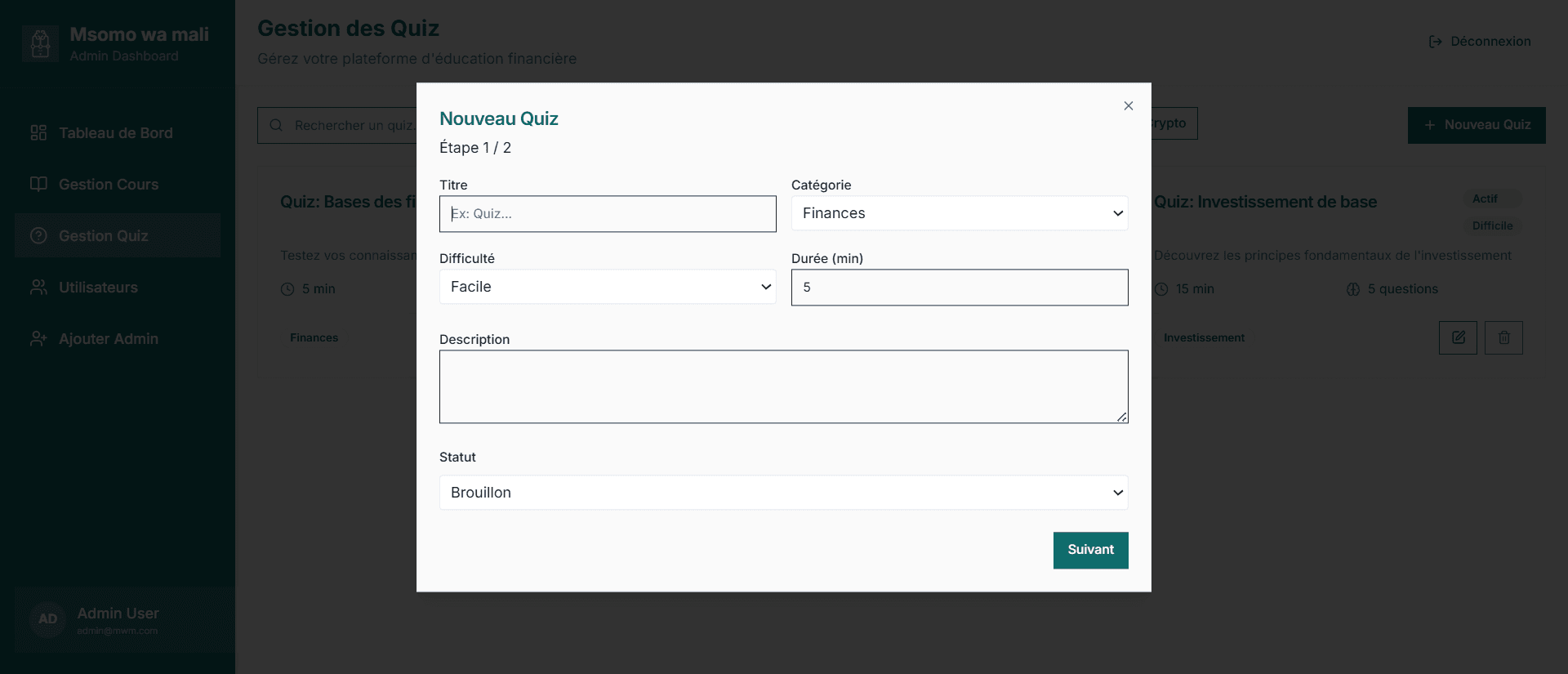
Task: Click the AD avatar of Admin User
Action: [47, 619]
